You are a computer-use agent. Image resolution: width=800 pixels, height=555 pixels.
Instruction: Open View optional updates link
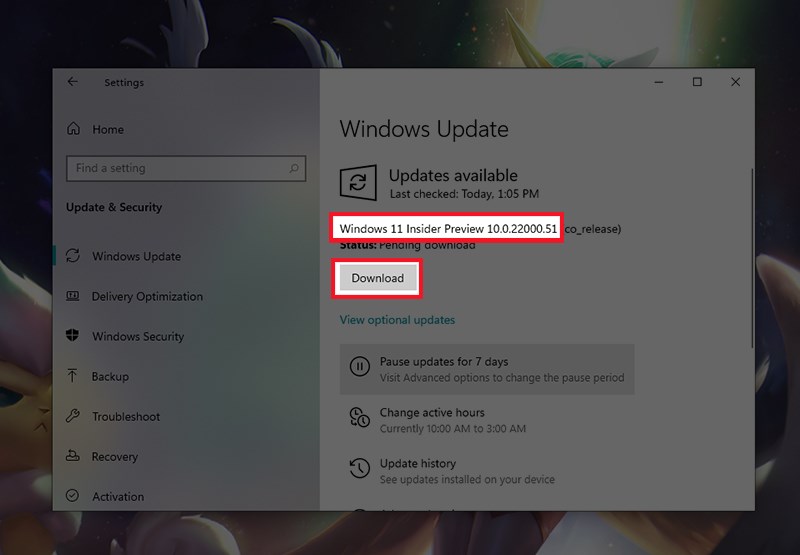point(397,320)
